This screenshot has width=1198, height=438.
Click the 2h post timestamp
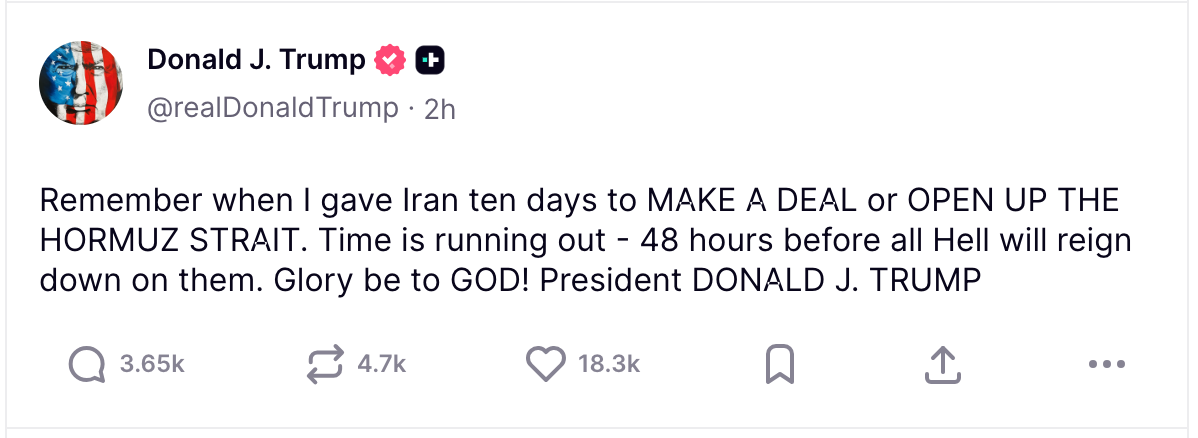pos(440,109)
